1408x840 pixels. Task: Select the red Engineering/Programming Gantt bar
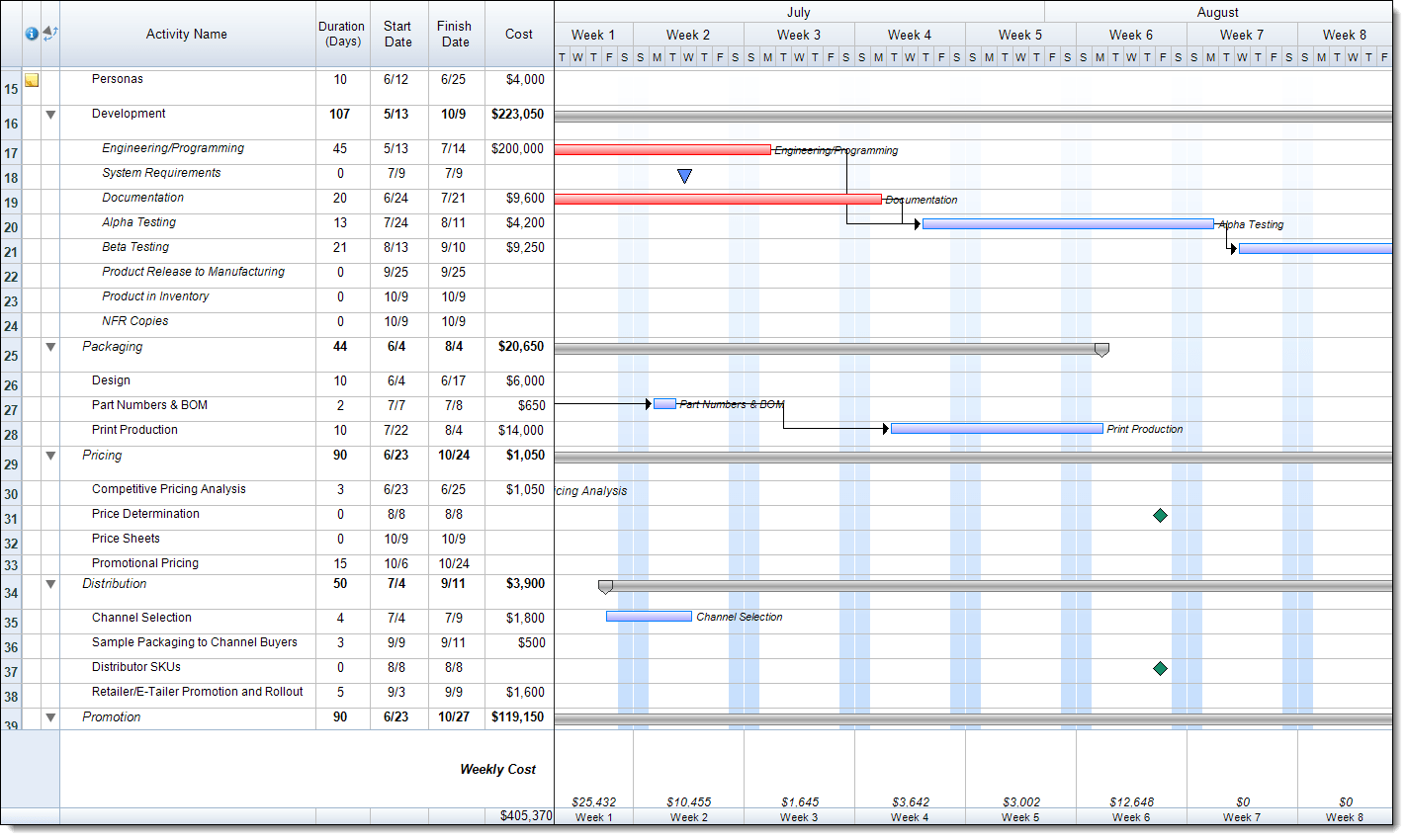point(662,150)
